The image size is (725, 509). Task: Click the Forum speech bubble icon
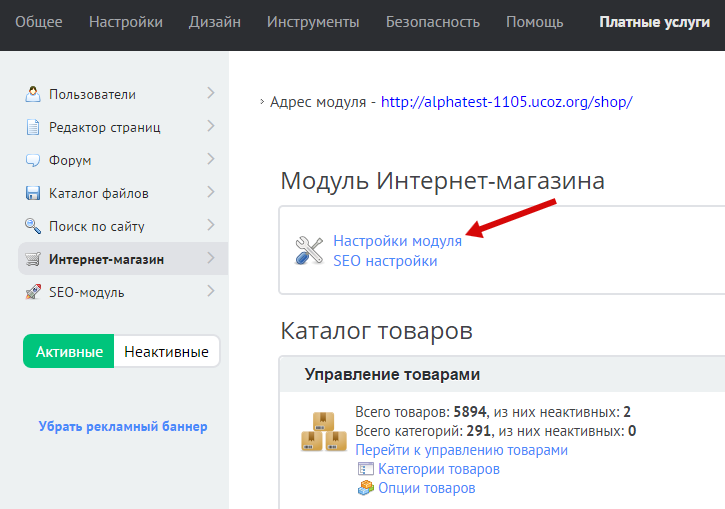[33, 160]
